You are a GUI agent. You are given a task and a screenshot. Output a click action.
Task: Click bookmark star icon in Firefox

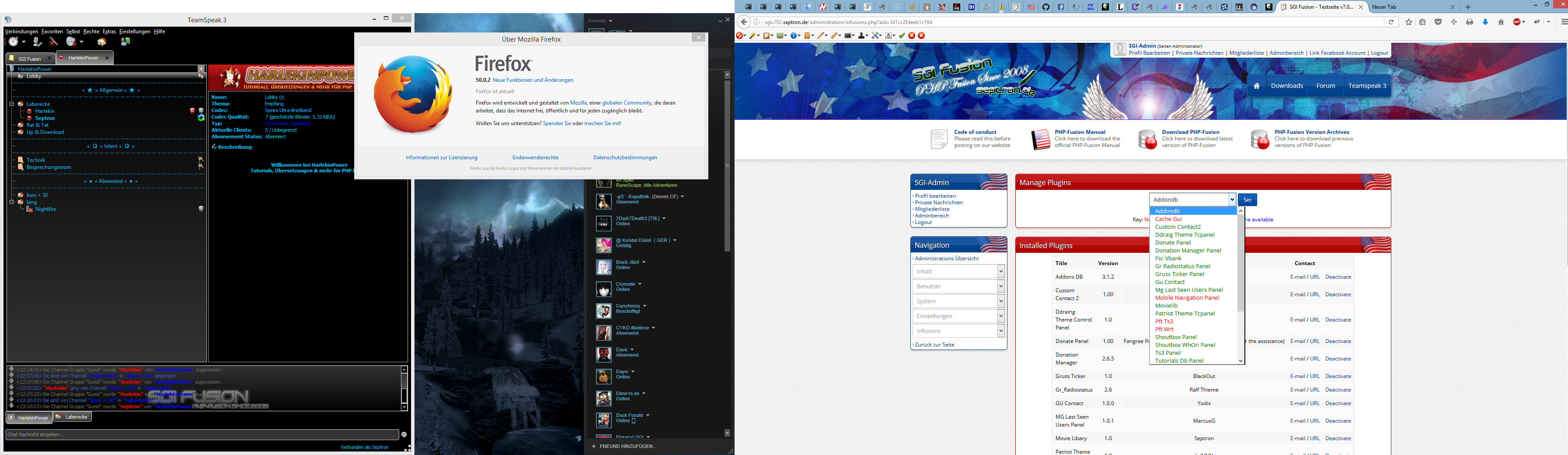coord(1408,22)
